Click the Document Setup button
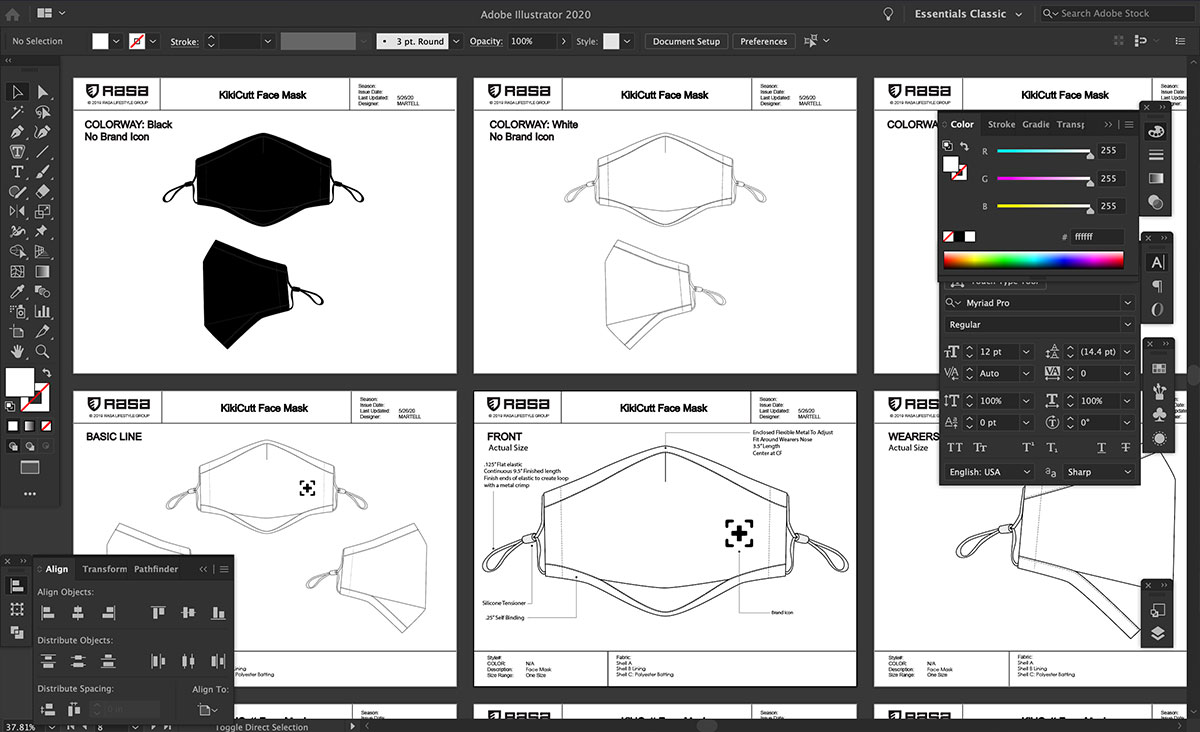The width and height of the screenshot is (1200, 732). (686, 41)
